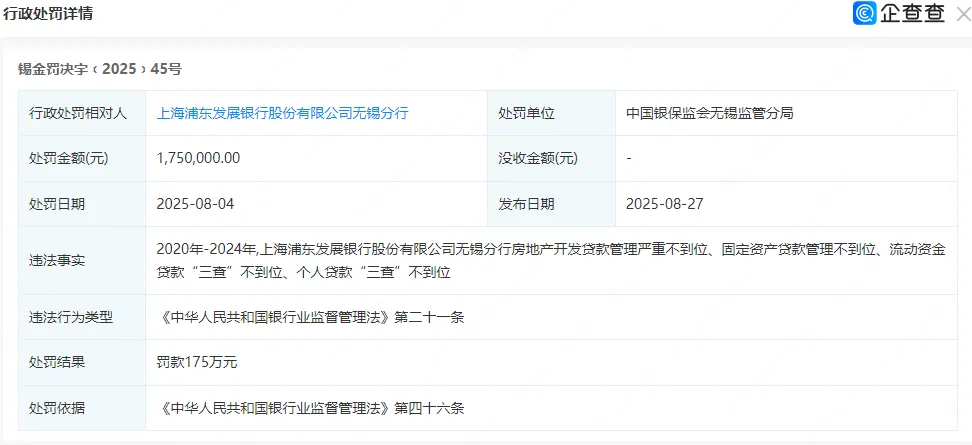The width and height of the screenshot is (972, 445).
Task: Click the 行政处罚相对人 label cell
Action: pyautogui.click(x=82, y=113)
